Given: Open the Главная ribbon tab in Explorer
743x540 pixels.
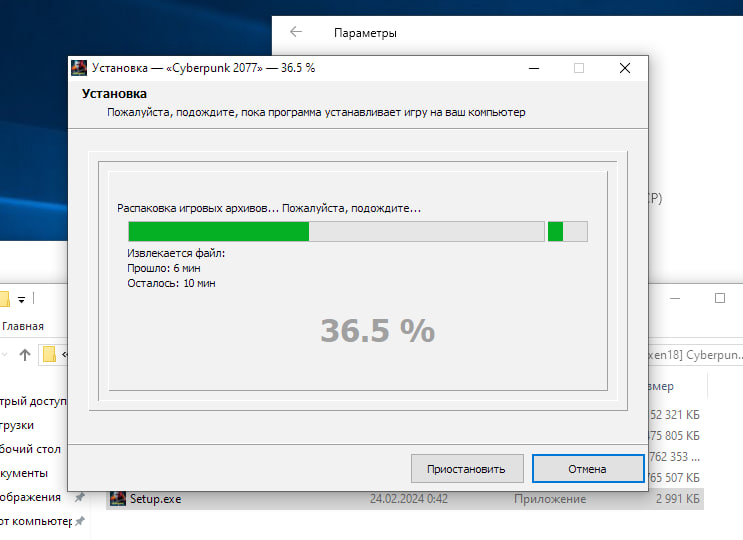Looking at the screenshot, I should (23, 326).
